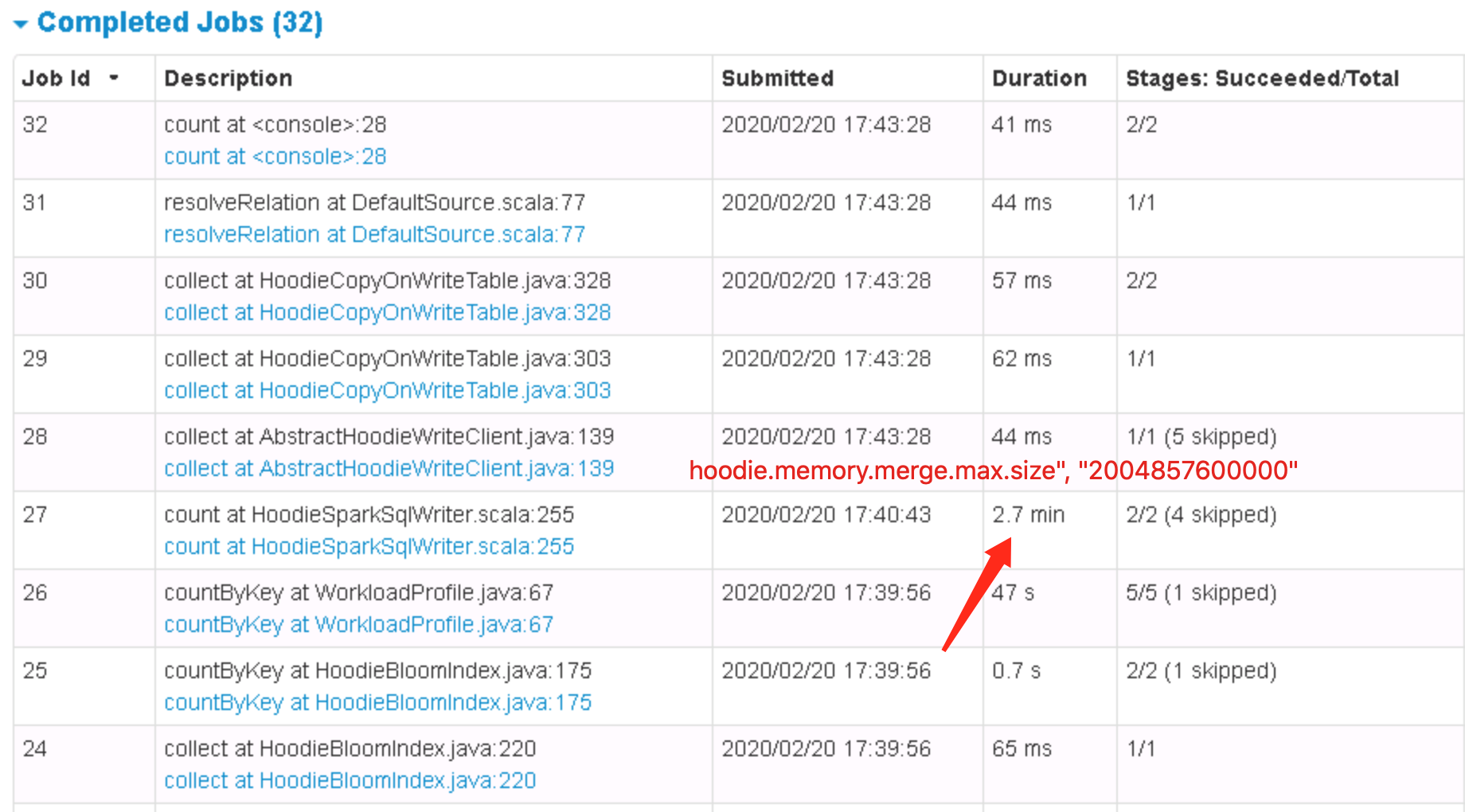This screenshot has height=812, width=1465.
Task: Click stages value 2/2 (1 skipped)
Action: [1201, 670]
